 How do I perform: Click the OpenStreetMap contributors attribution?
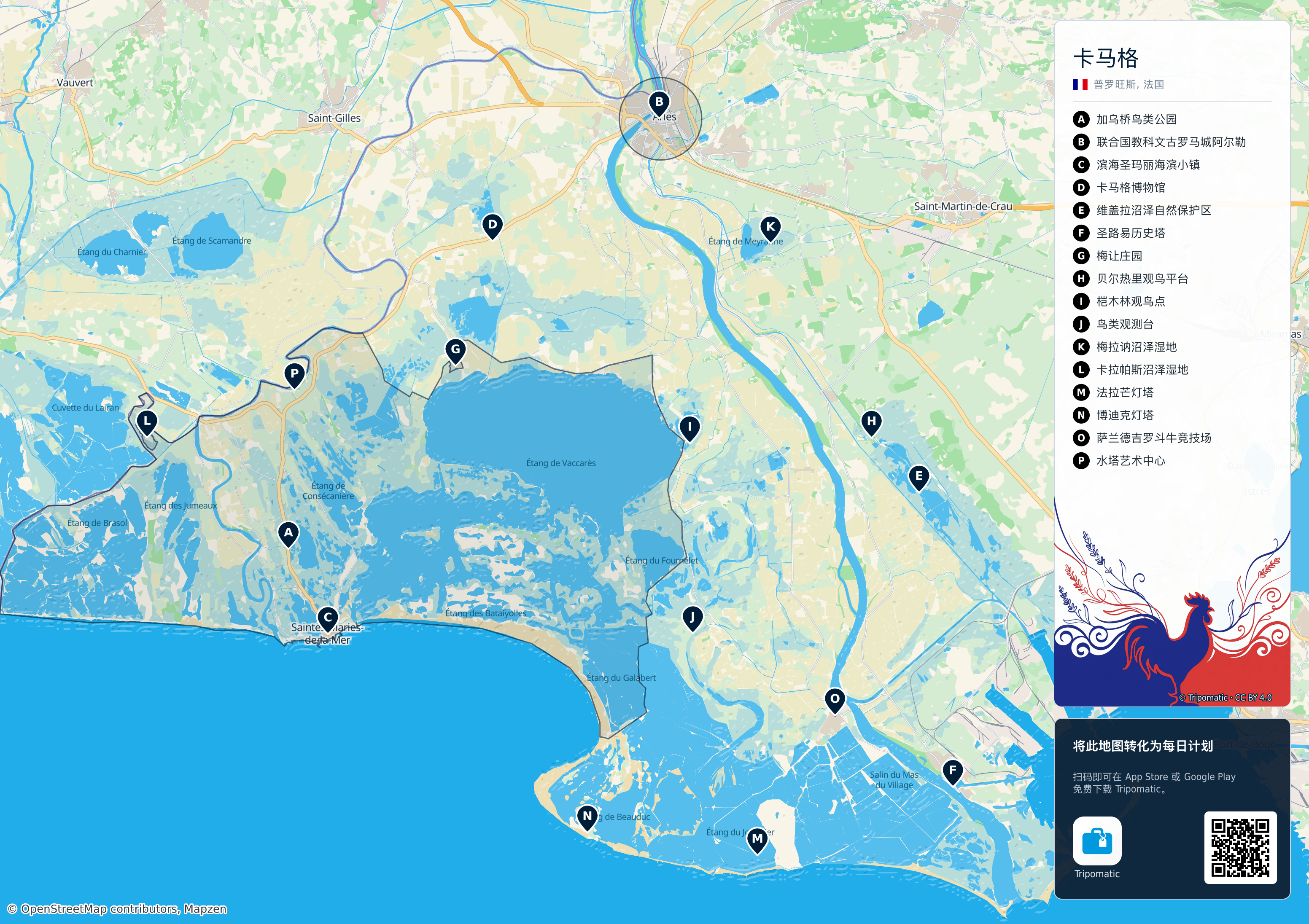coord(117,909)
